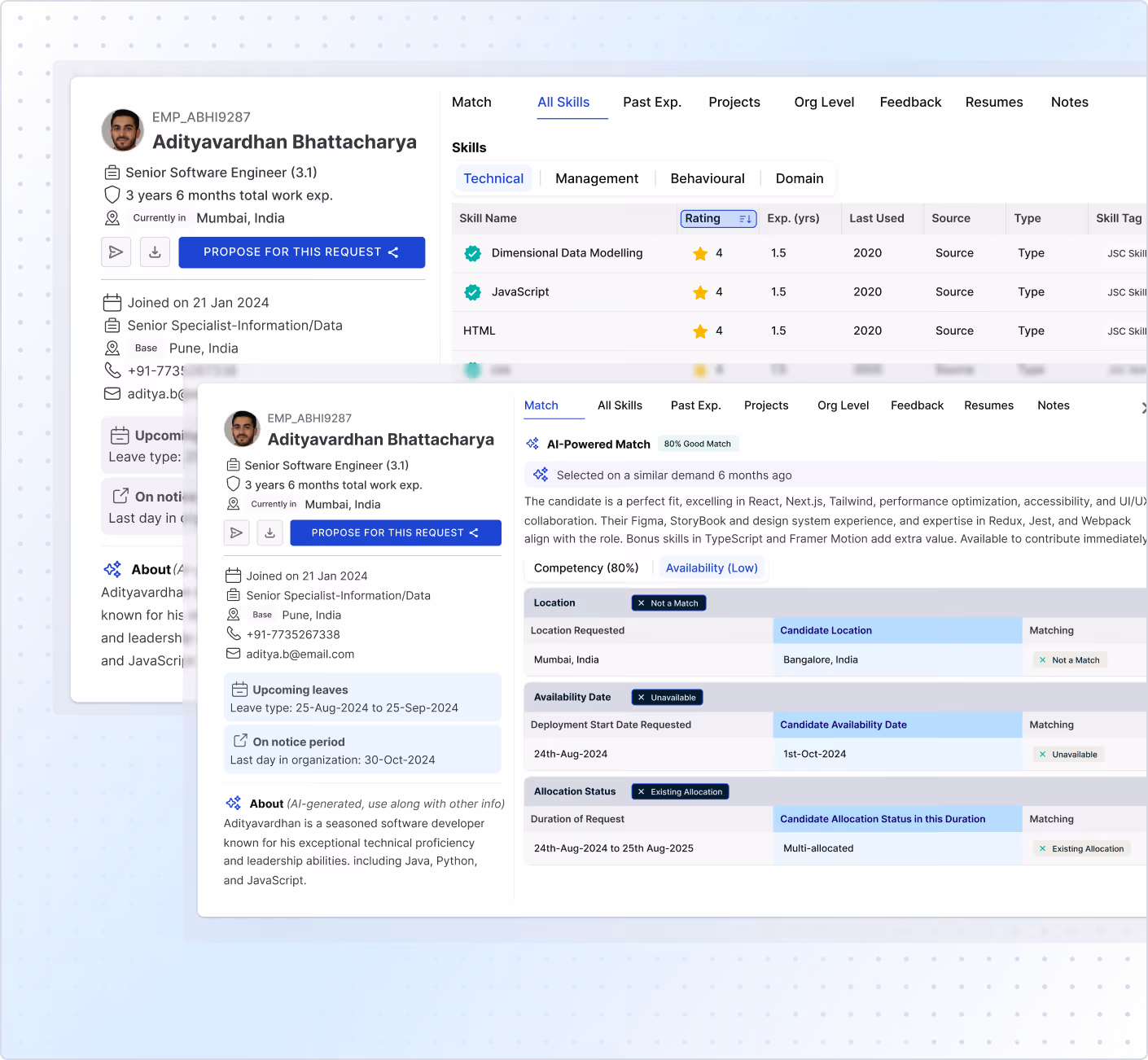Screen dimensions: 1148x1060
Task: Click the send (paper plane) icon below the avatar
Action: coord(237,532)
